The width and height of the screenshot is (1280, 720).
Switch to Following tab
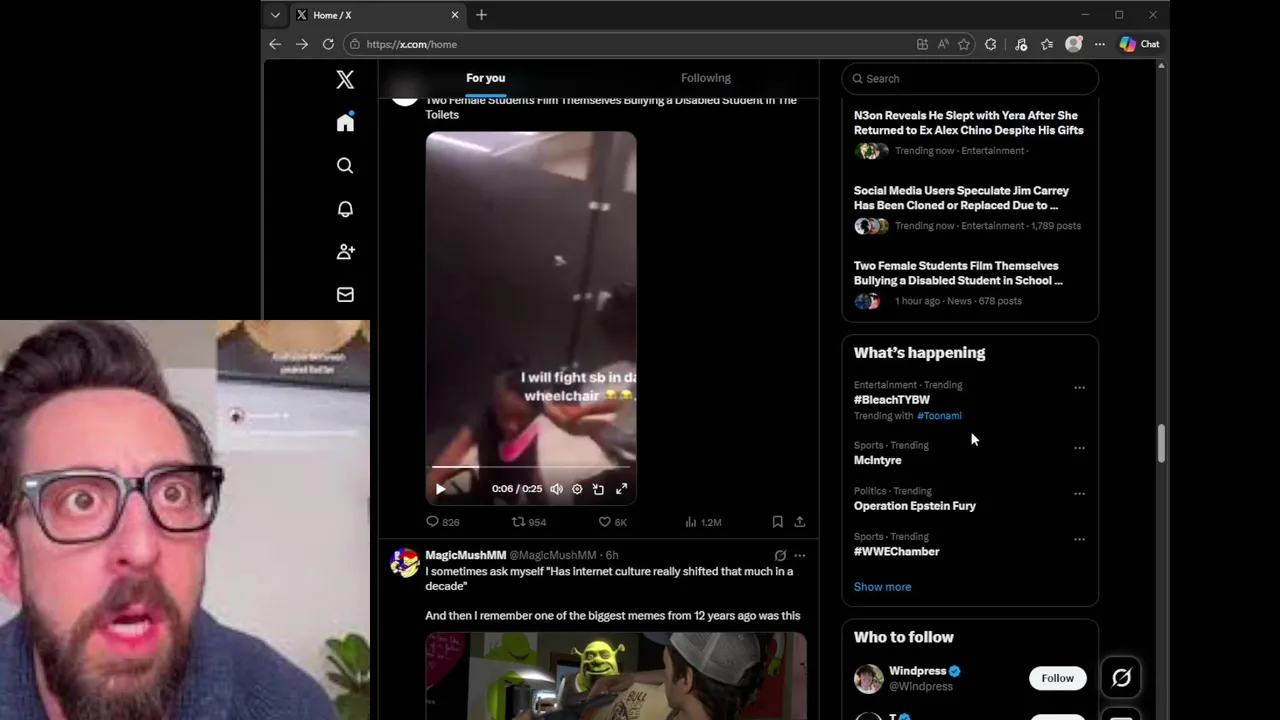click(x=706, y=78)
